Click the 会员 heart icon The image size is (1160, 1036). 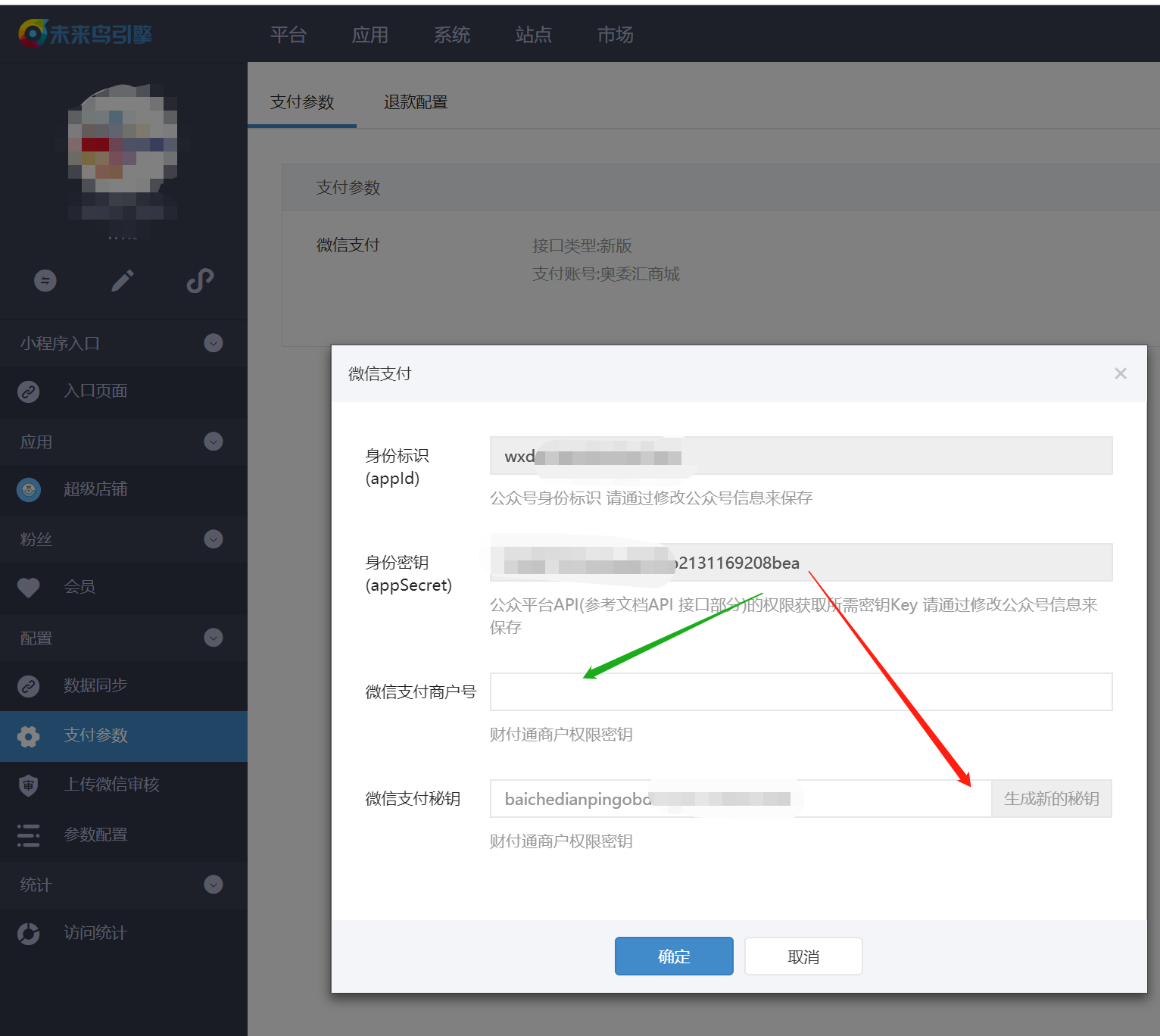pyautogui.click(x=29, y=587)
